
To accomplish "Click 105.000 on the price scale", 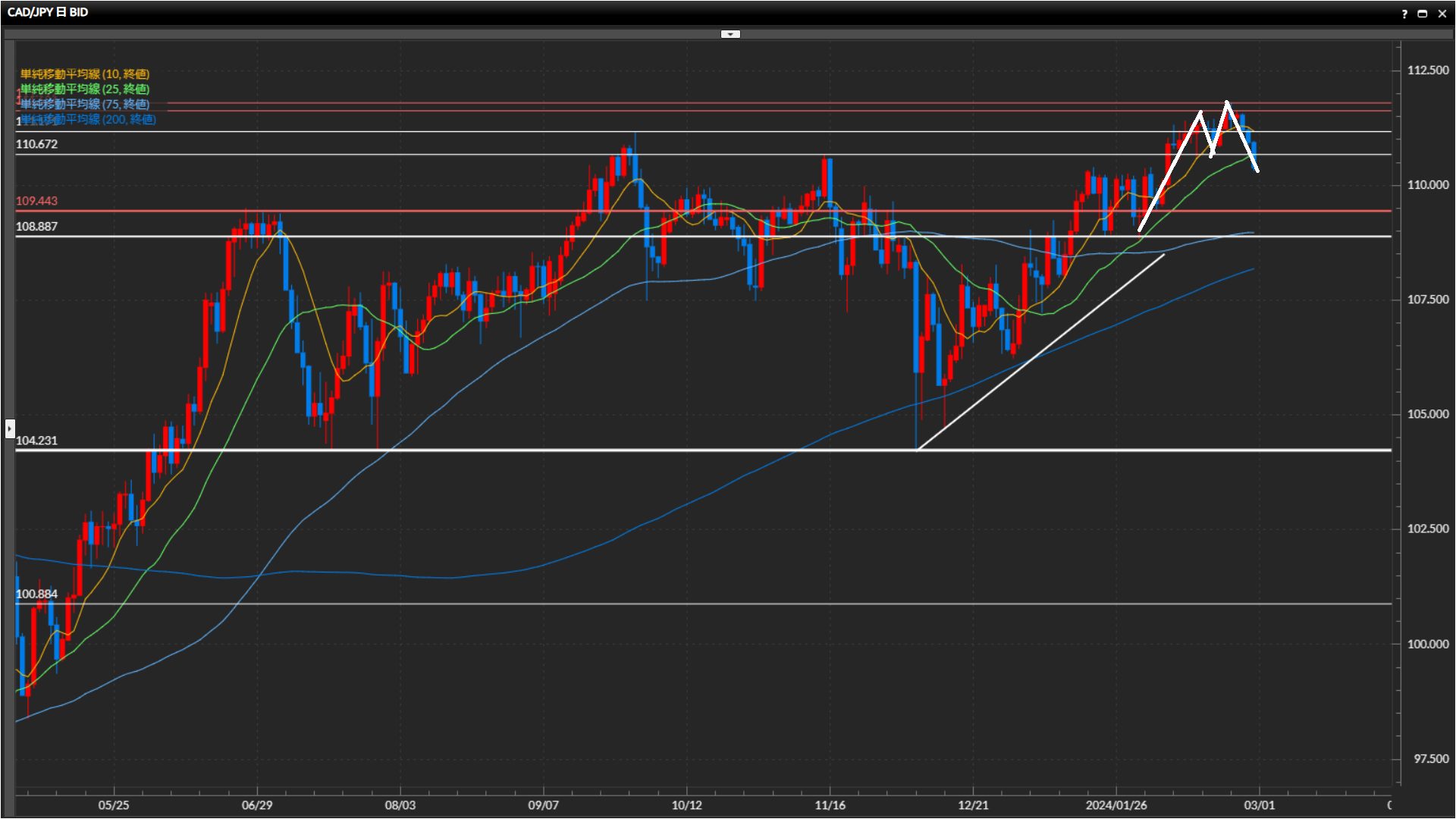I will [x=1427, y=414].
